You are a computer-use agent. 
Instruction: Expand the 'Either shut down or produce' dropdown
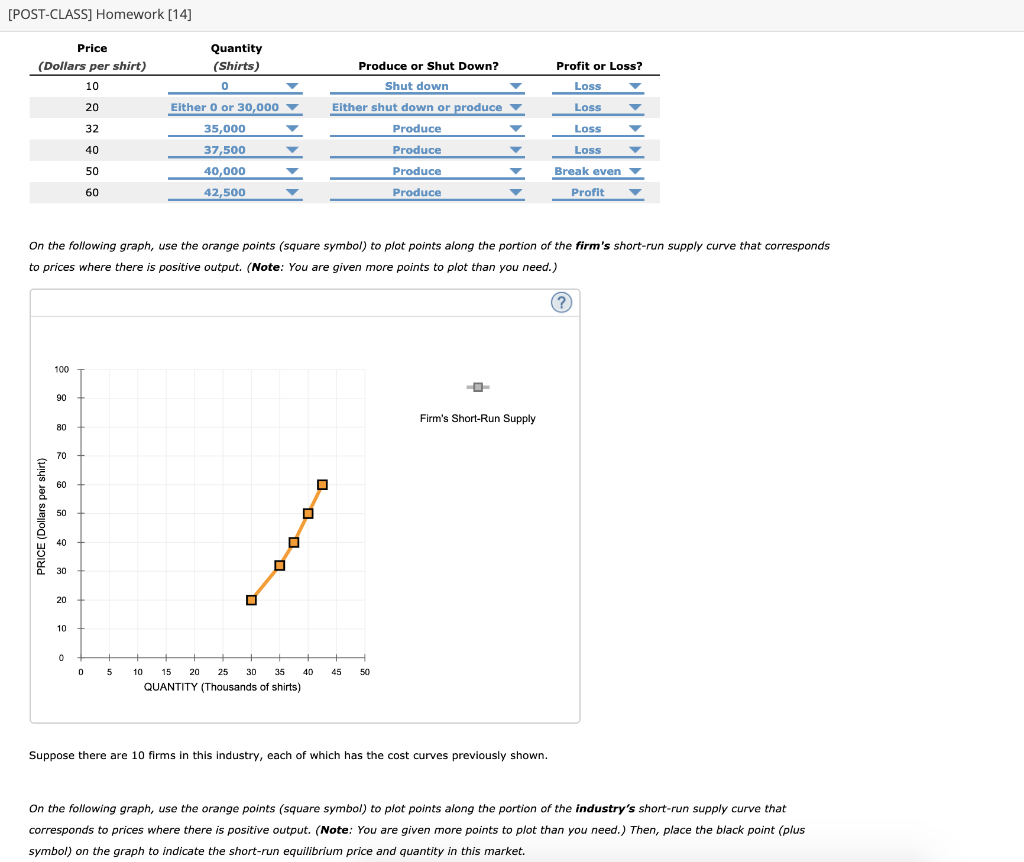[x=427, y=107]
